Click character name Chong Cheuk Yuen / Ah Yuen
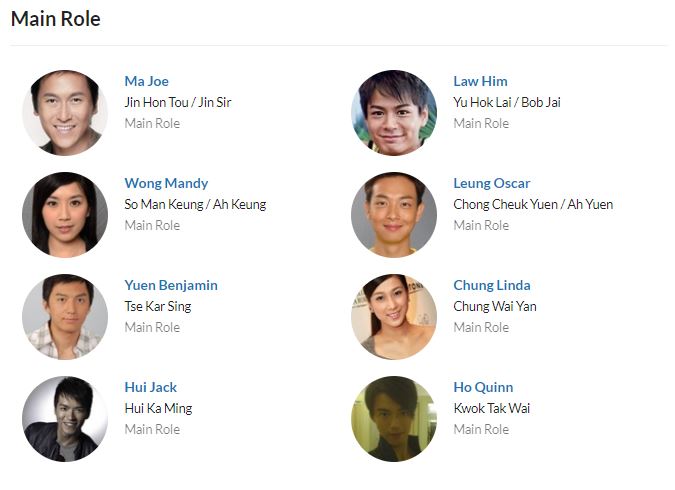Viewport: 675px width, 490px height. [x=533, y=204]
